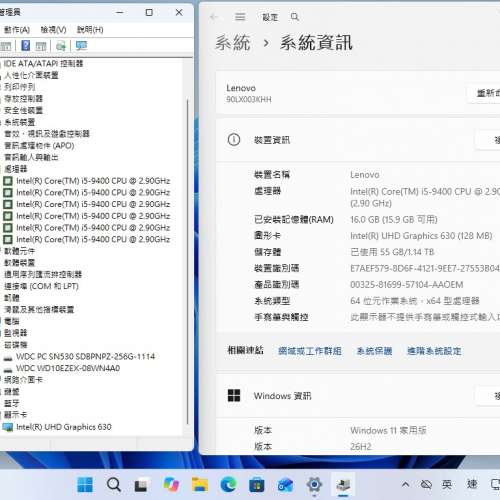Viewport: 500px width, 500px height.
Task: Open the 說明(H) menu
Action: tap(90, 30)
